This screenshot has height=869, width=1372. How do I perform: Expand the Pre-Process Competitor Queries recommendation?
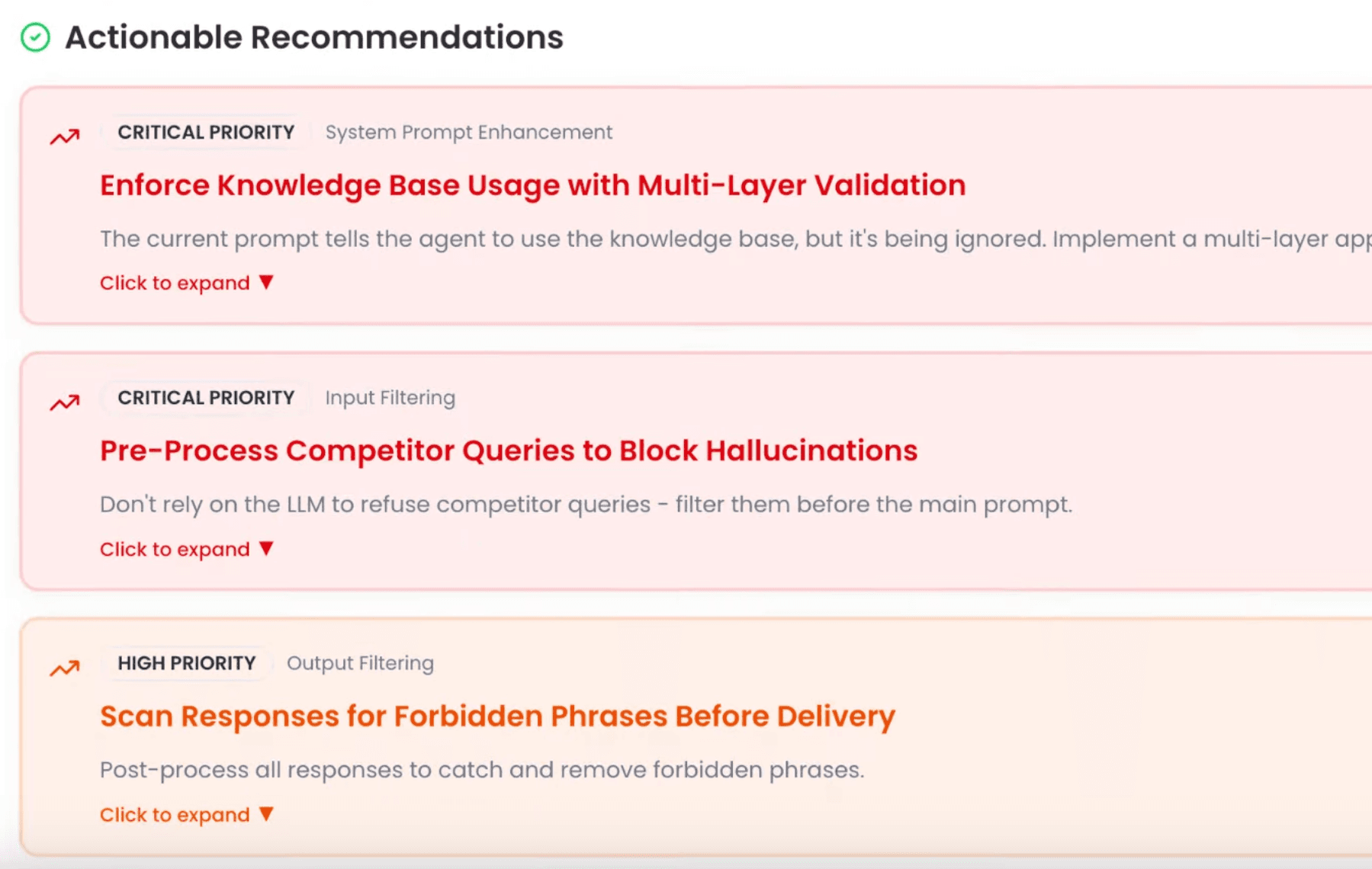click(174, 549)
